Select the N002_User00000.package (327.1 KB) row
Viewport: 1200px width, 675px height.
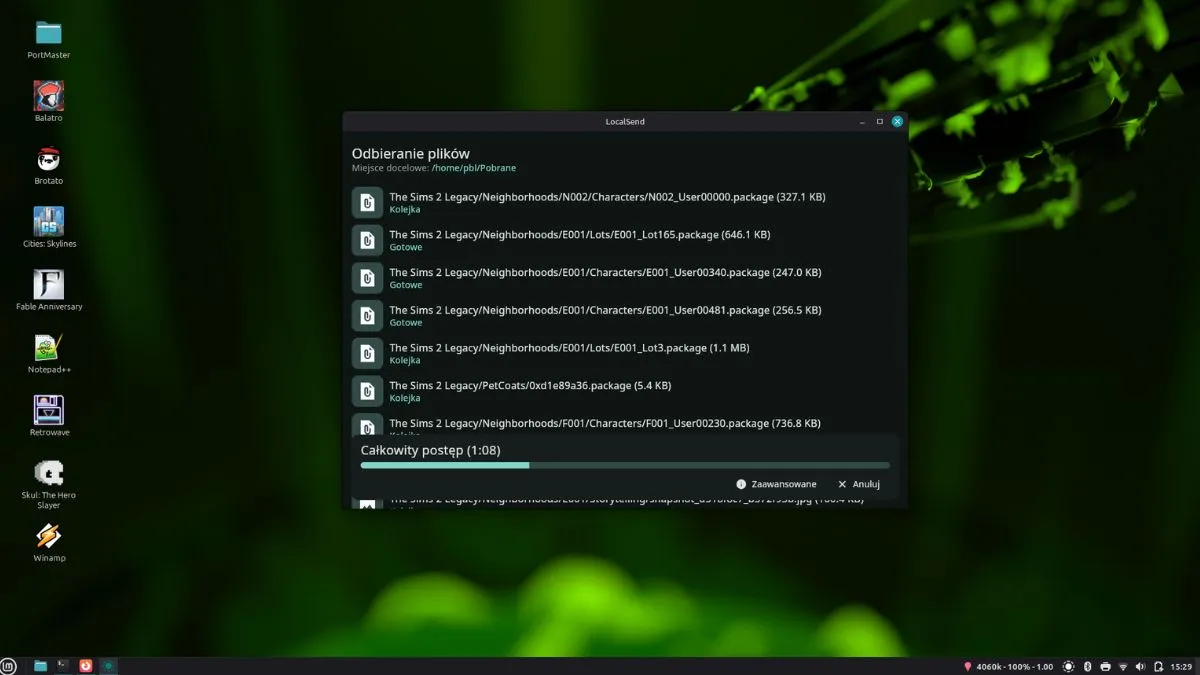(x=625, y=202)
